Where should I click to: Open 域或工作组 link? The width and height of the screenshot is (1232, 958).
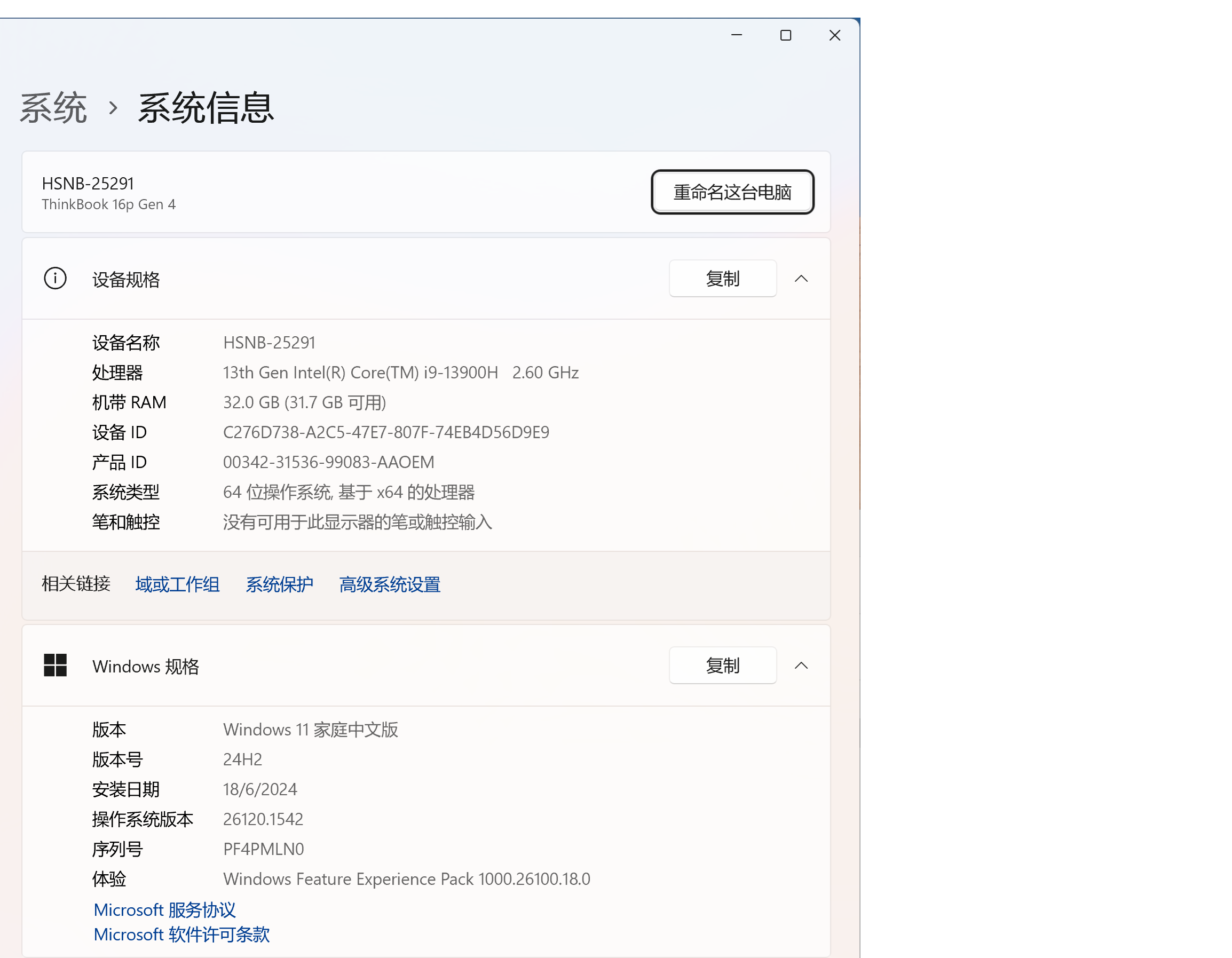pos(177,584)
